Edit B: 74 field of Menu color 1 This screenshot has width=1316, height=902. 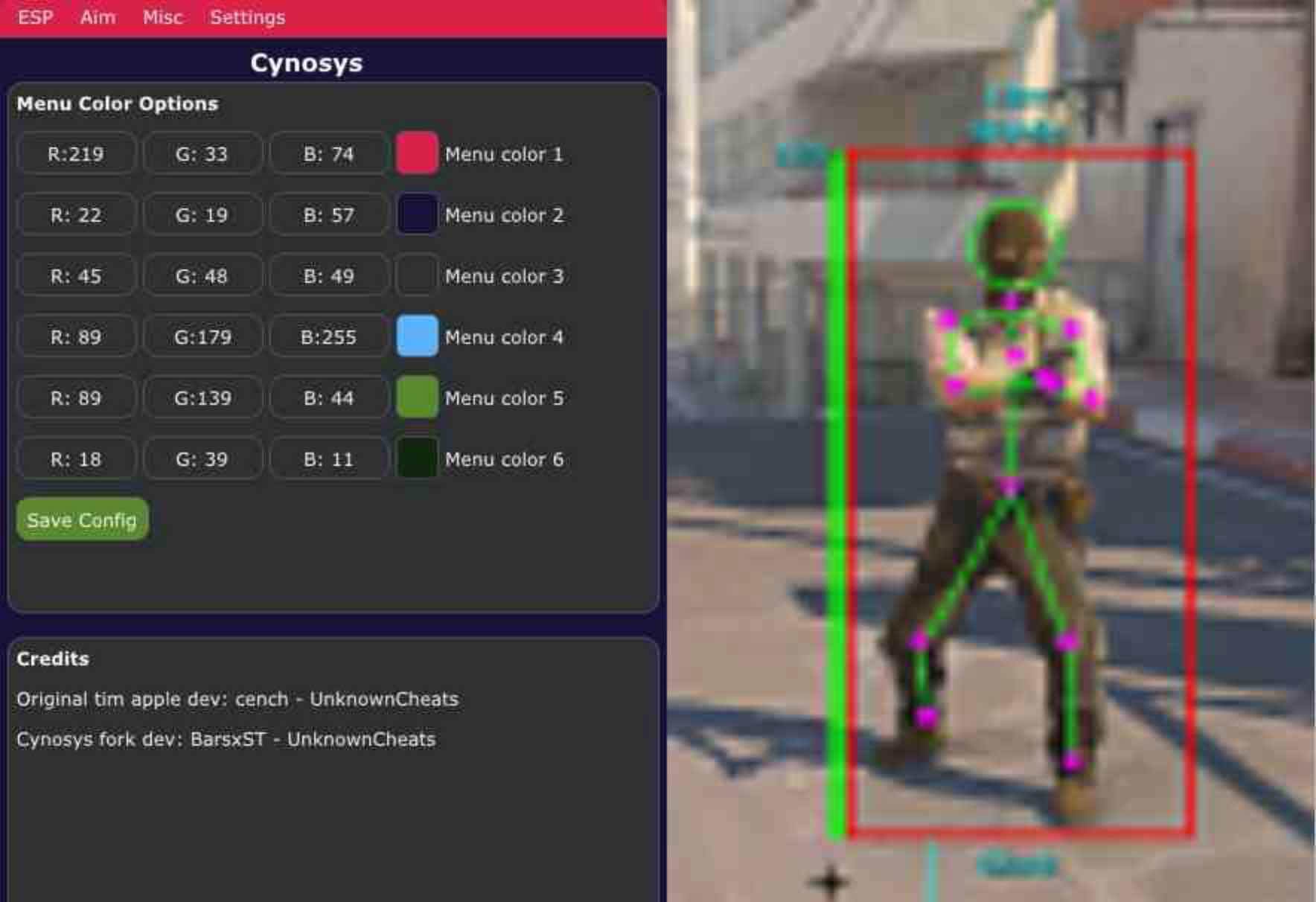pos(328,154)
